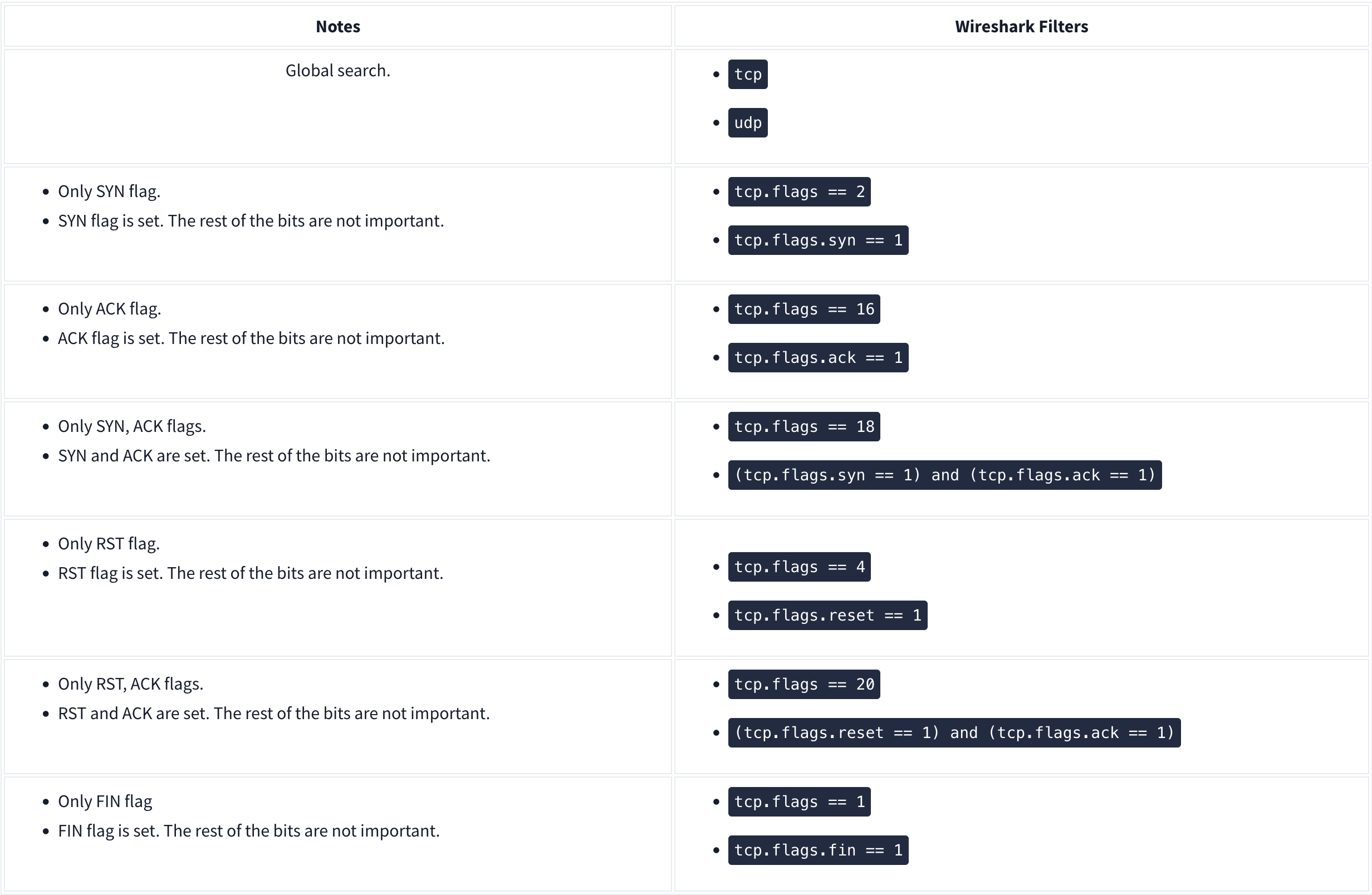Select the 'tcp.flags == 1' filter
The width and height of the screenshot is (1372, 895).
pos(798,802)
